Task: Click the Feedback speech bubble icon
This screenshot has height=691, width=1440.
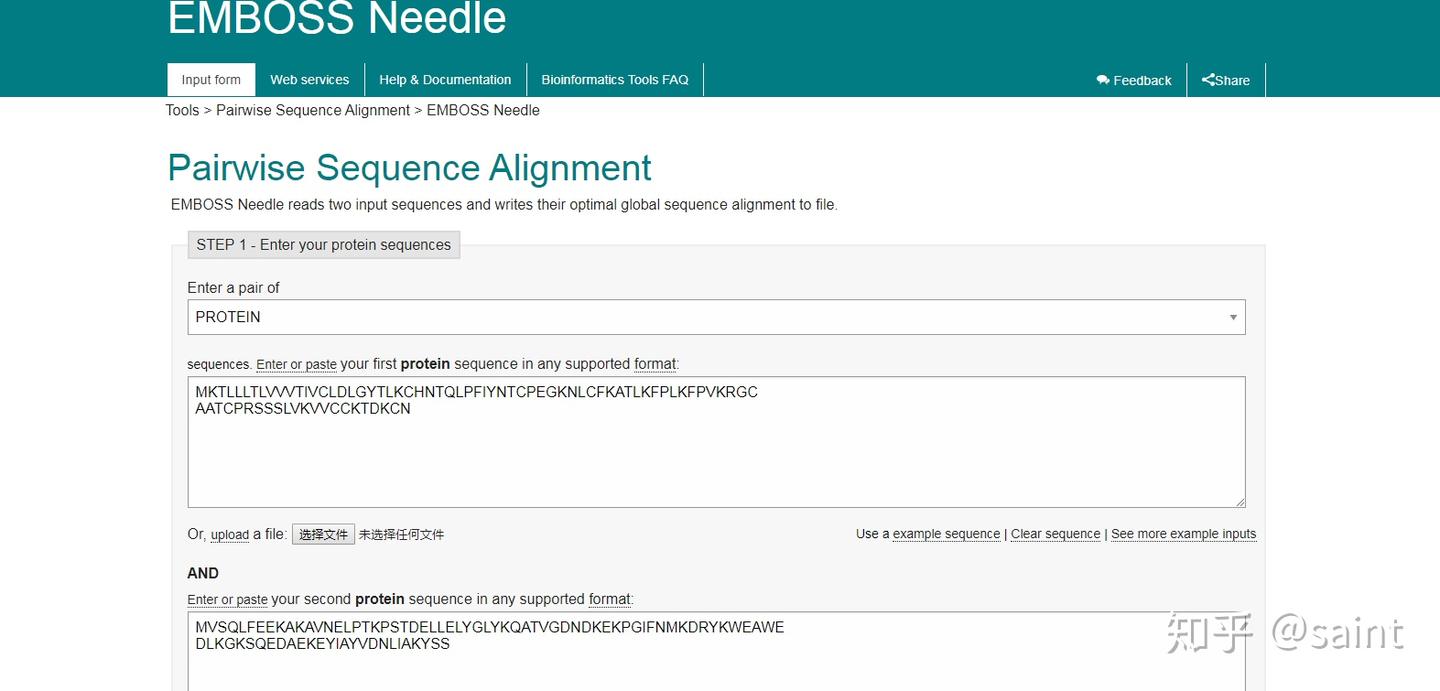Action: click(1104, 80)
